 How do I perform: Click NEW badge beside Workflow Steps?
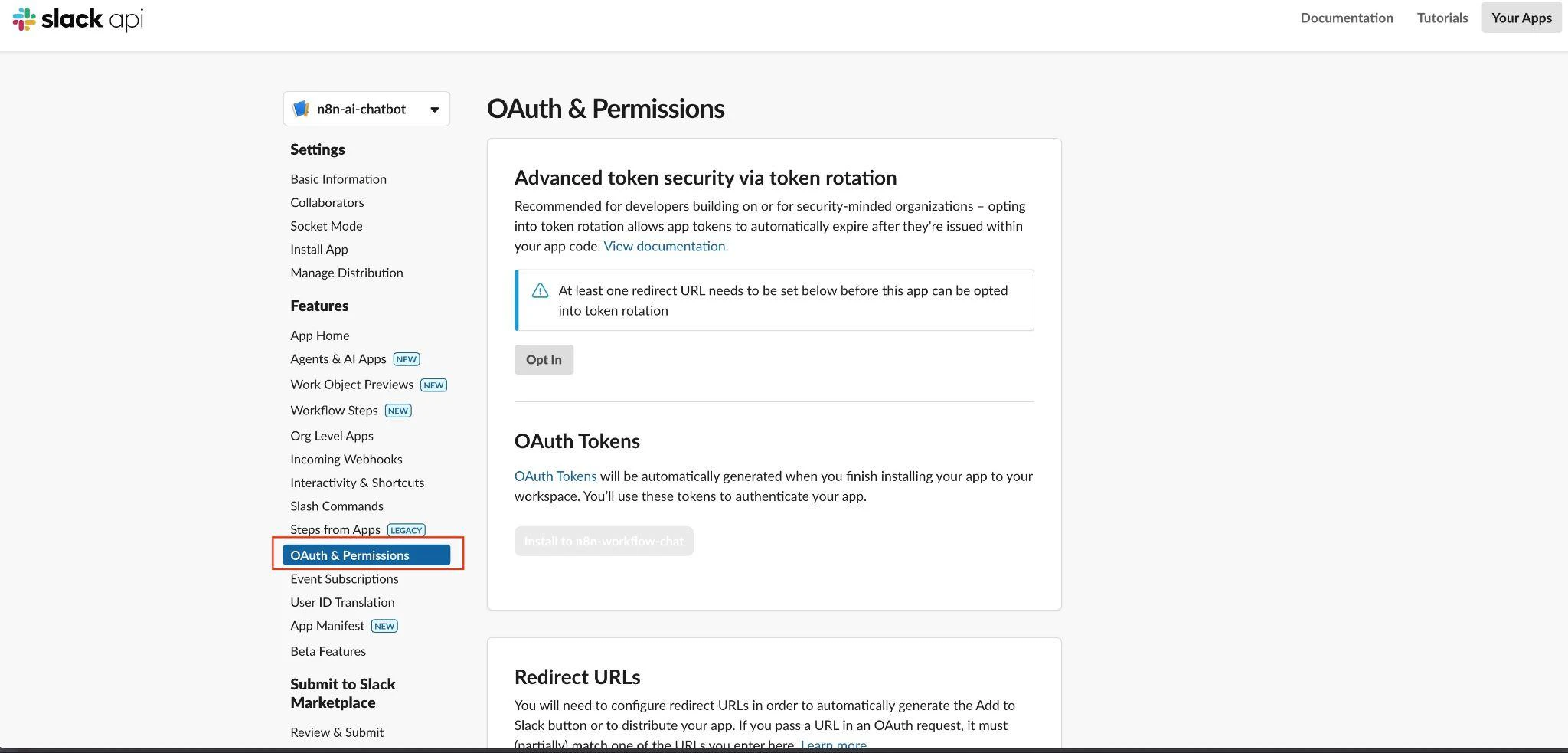click(x=398, y=411)
